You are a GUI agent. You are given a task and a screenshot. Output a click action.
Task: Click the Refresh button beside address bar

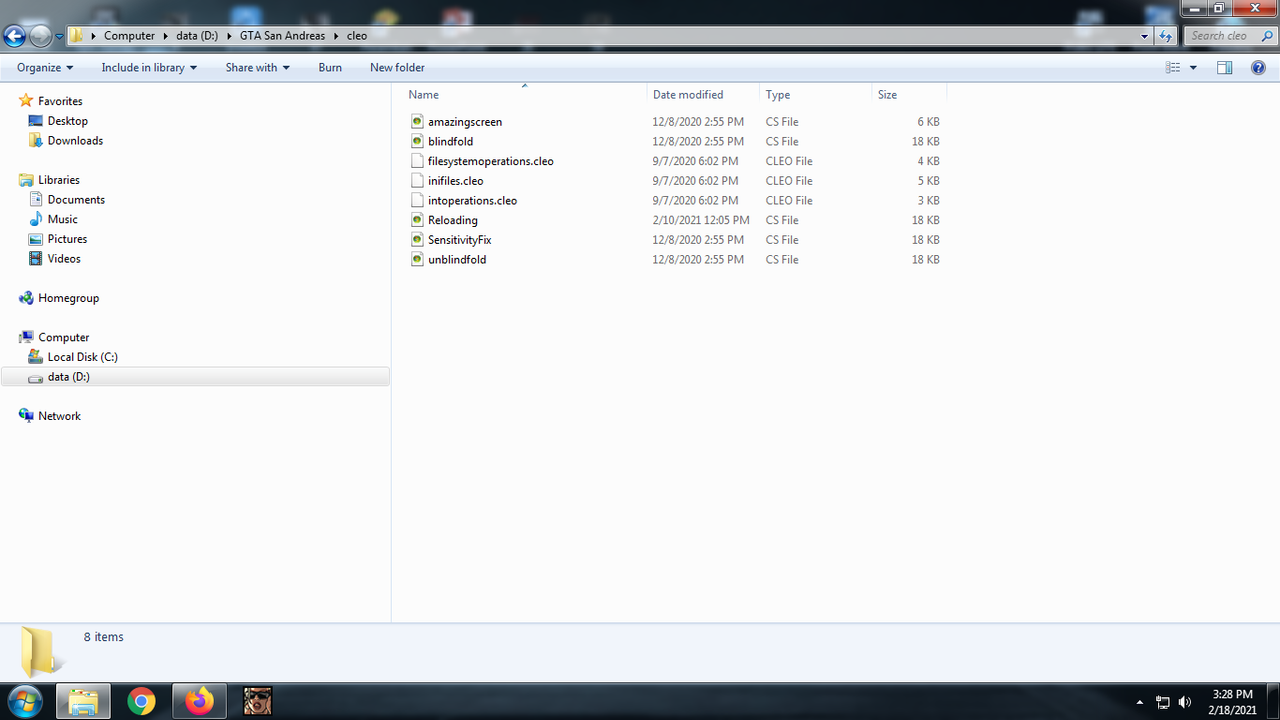click(1165, 36)
